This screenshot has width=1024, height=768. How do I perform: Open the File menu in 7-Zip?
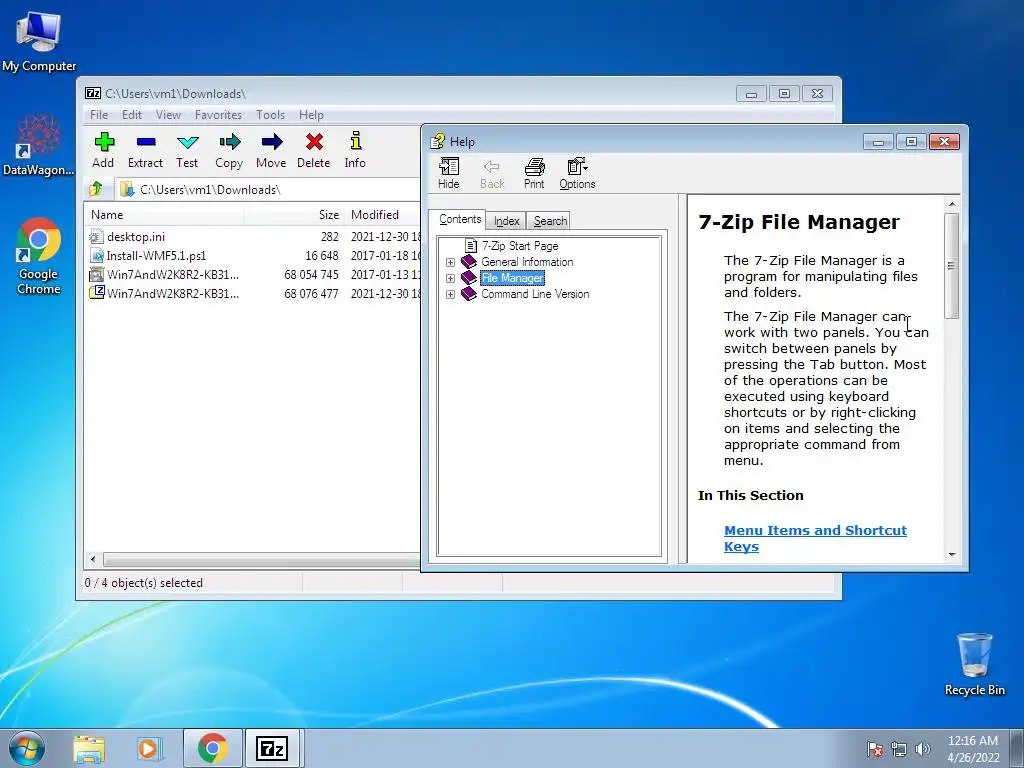[99, 115]
